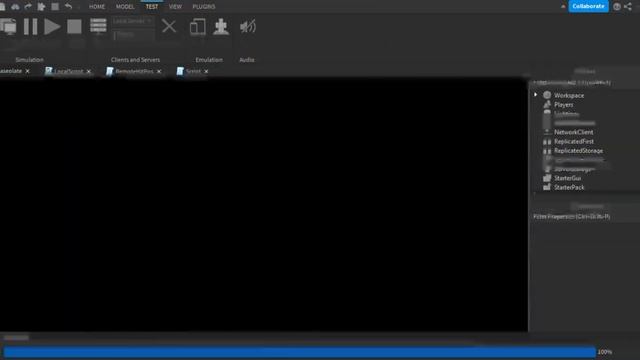Screen dimensions: 640x360
Task: Click the Players icon in Explorer
Action: 547,104
